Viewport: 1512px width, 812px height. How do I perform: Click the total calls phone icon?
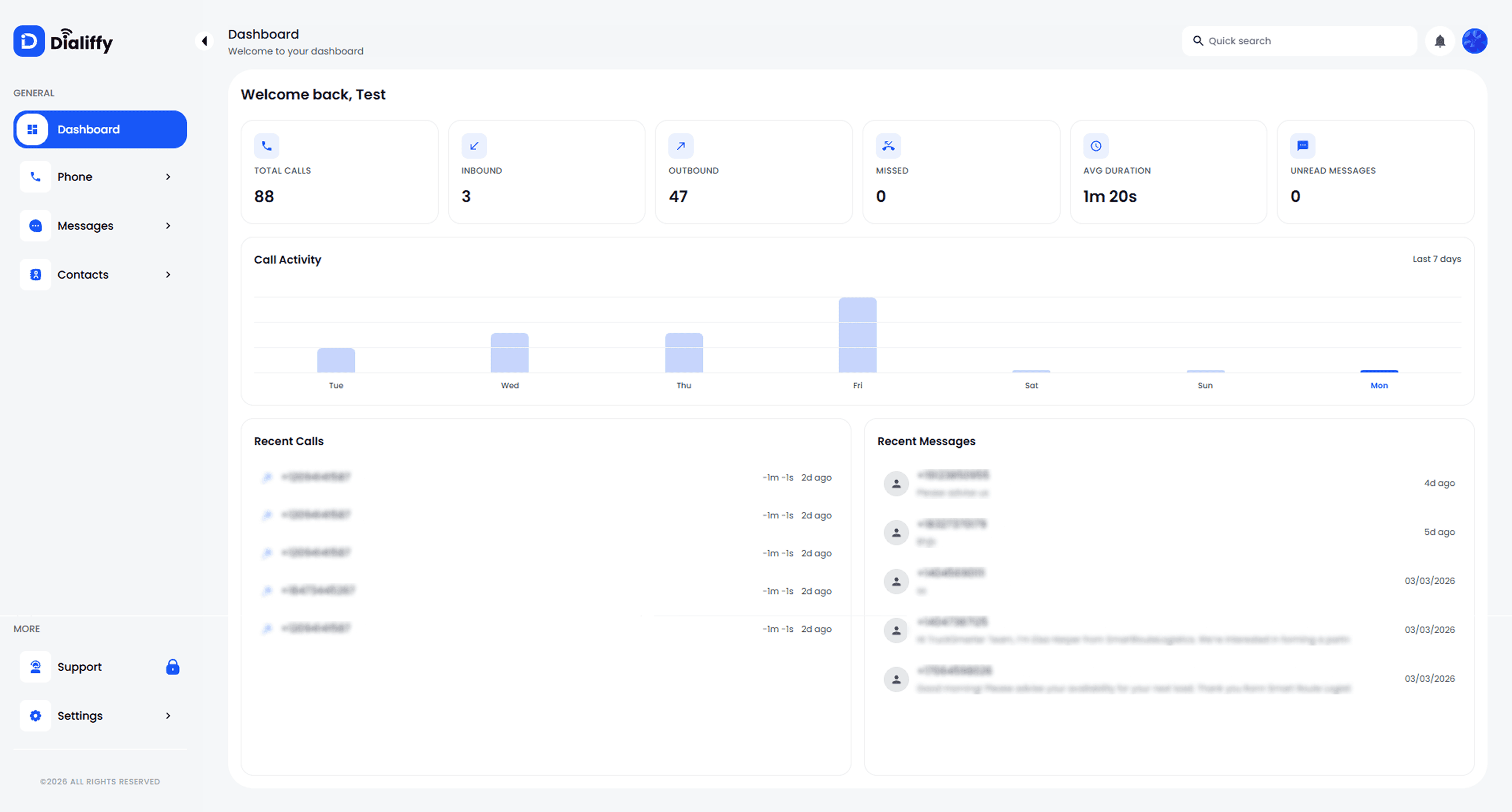267,146
